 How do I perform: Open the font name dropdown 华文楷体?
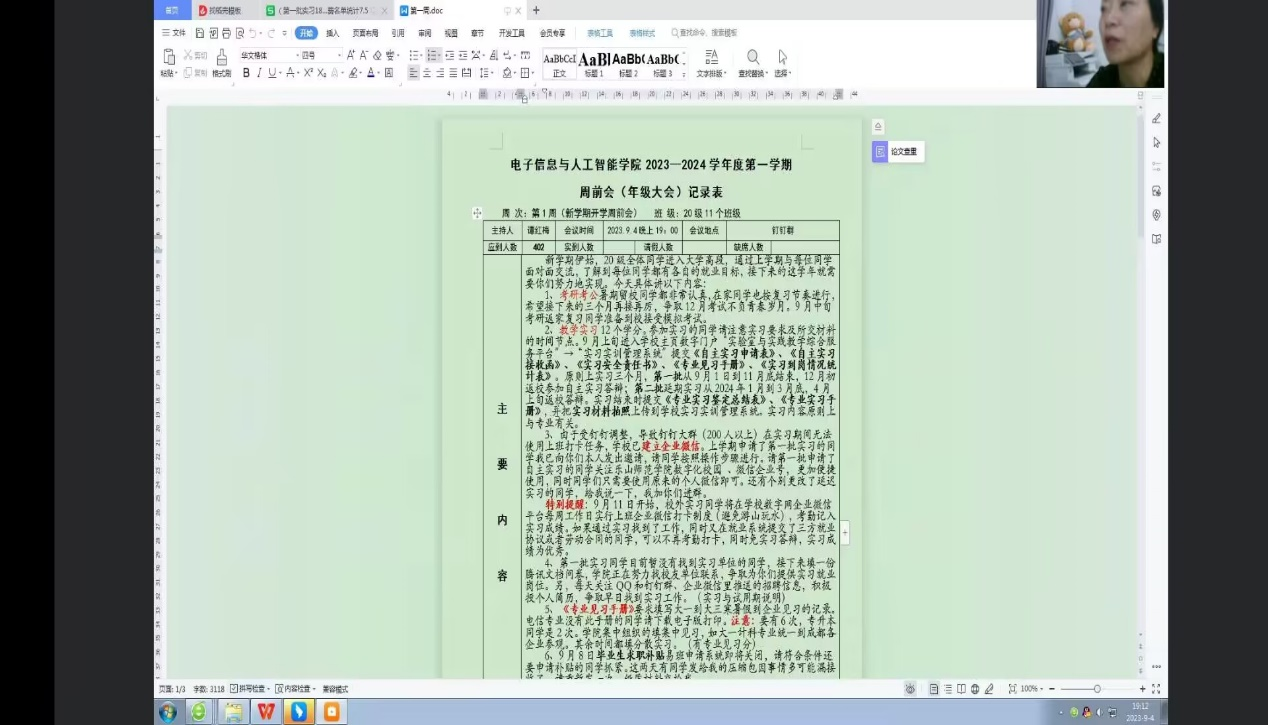click(268, 55)
